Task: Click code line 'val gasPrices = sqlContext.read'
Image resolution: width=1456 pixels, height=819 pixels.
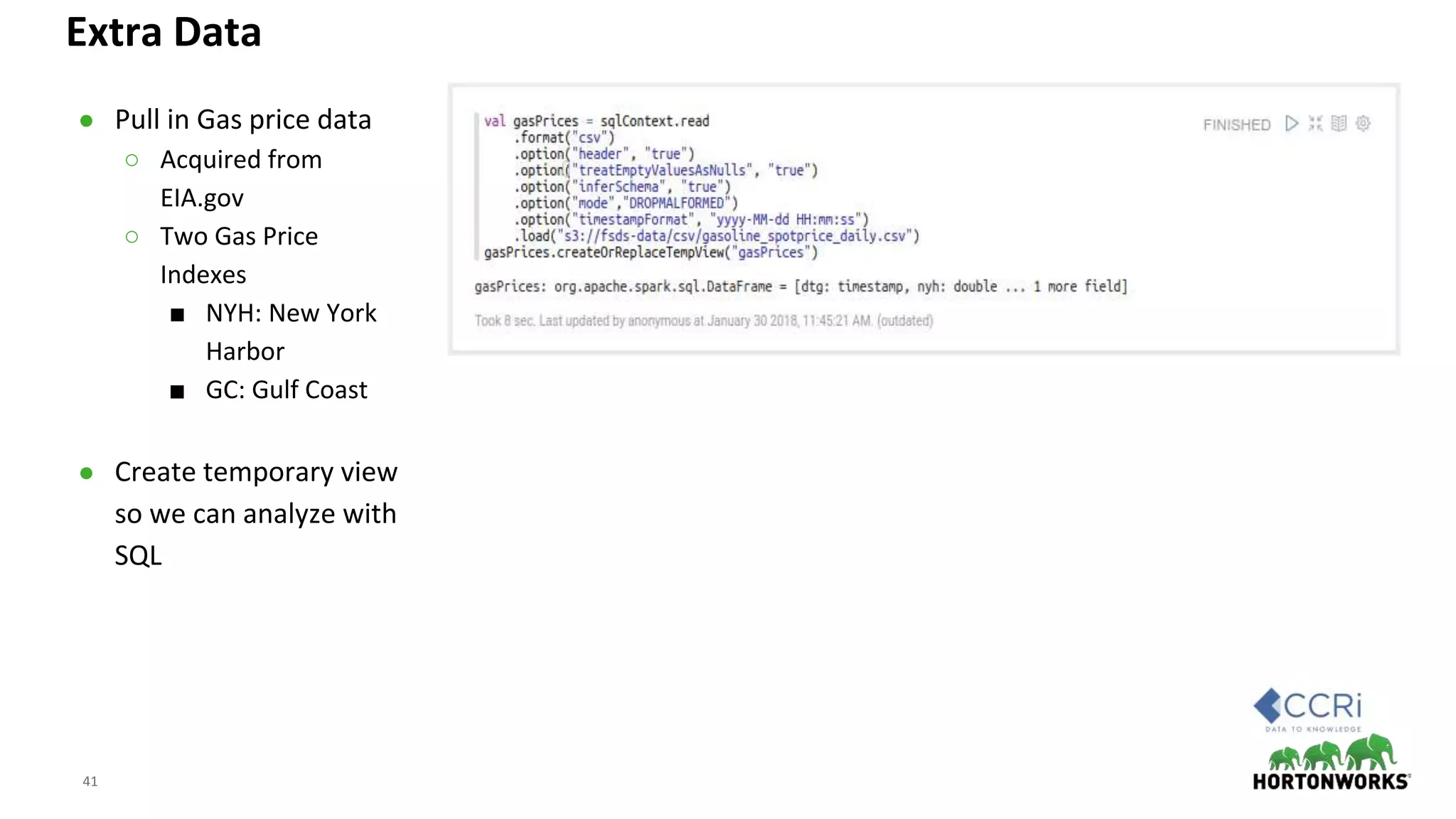Action: coord(596,121)
